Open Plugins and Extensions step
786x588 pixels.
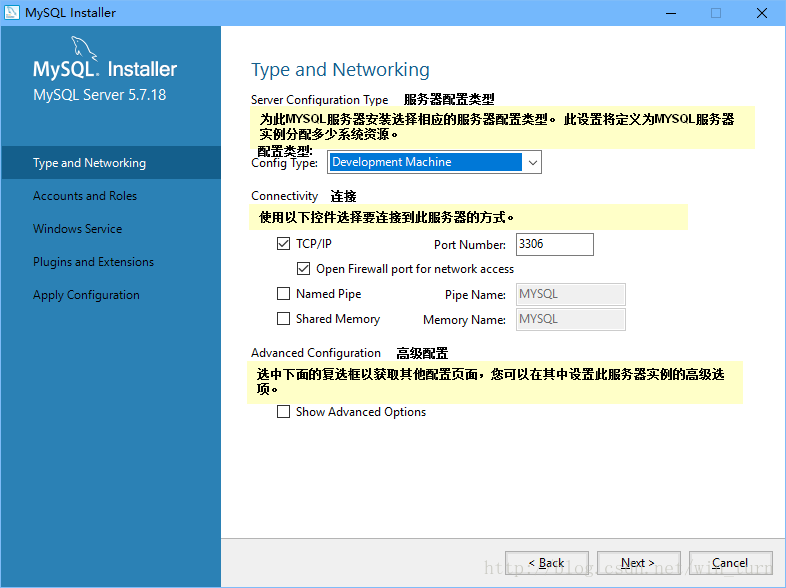click(93, 262)
